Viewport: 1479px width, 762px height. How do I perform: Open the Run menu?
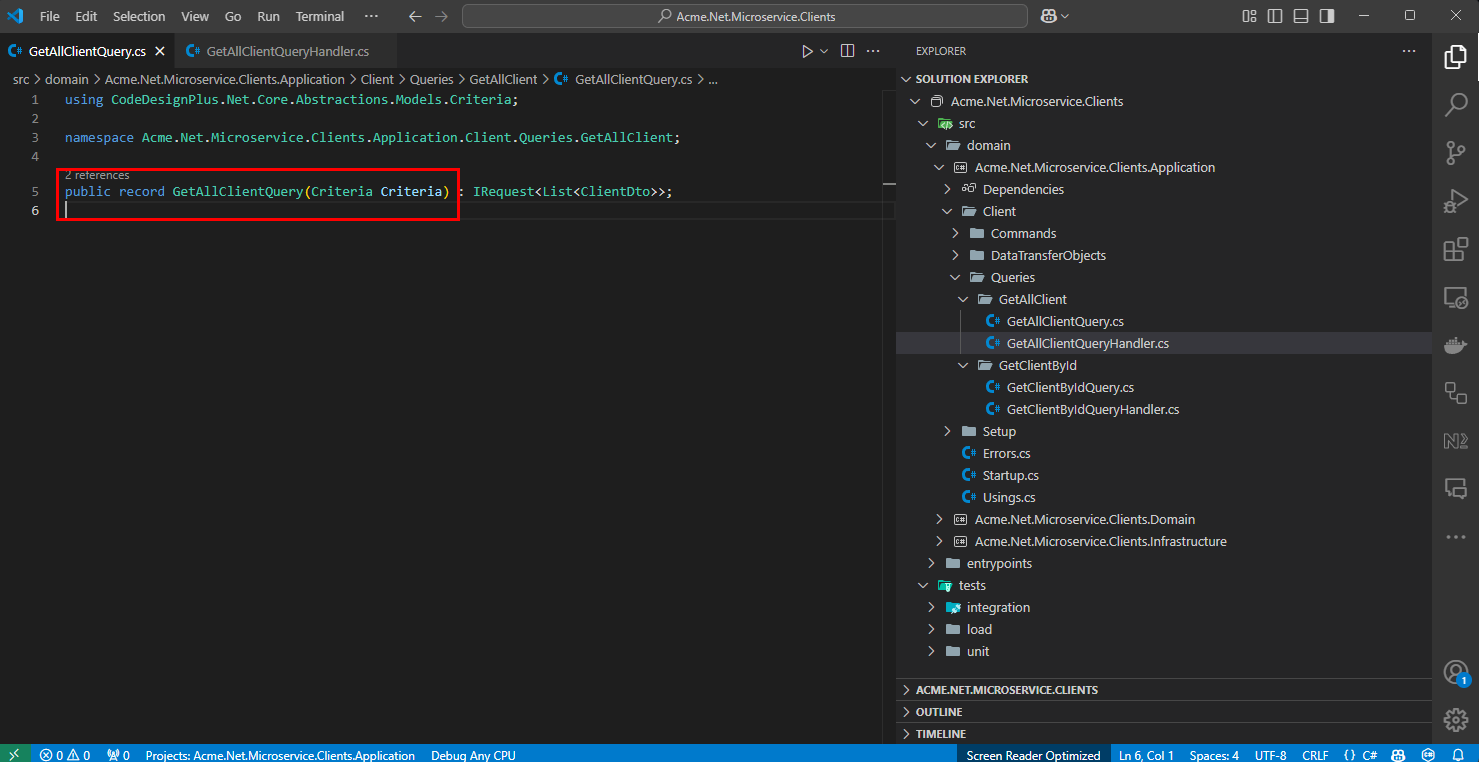[268, 16]
